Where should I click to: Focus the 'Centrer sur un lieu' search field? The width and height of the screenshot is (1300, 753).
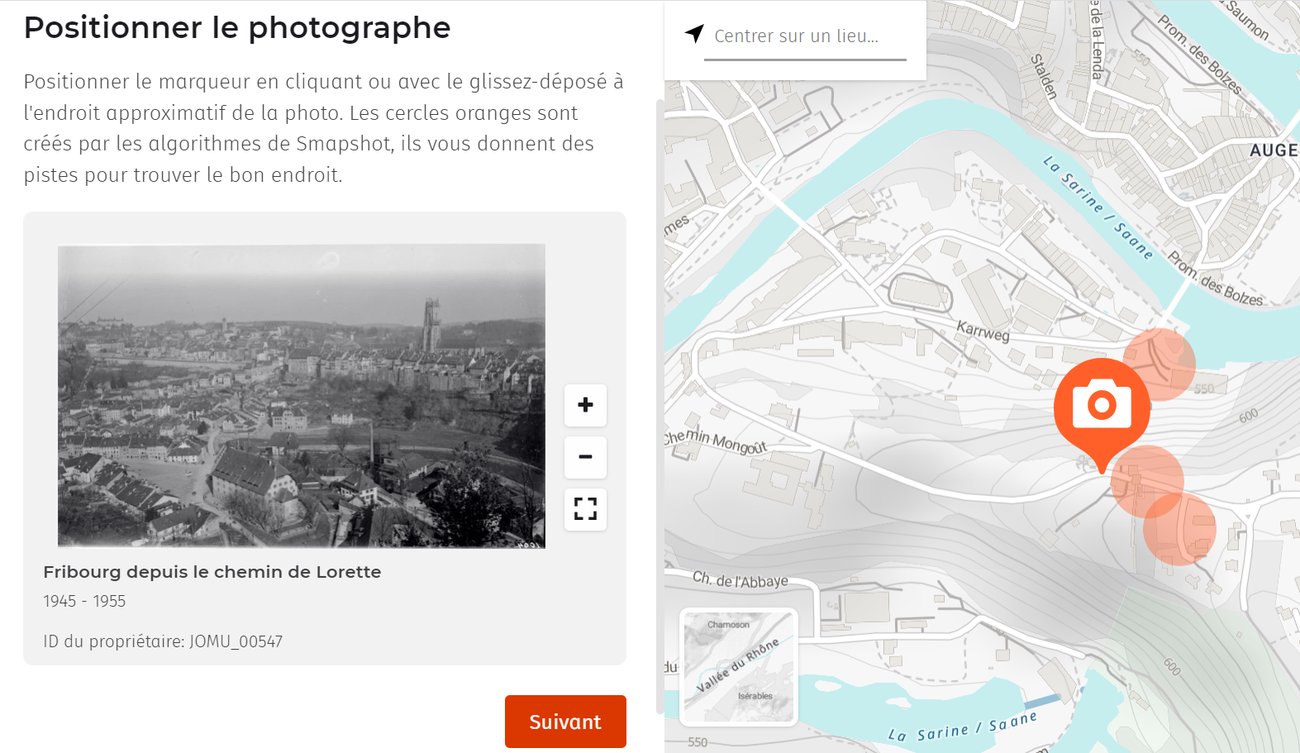click(x=805, y=37)
